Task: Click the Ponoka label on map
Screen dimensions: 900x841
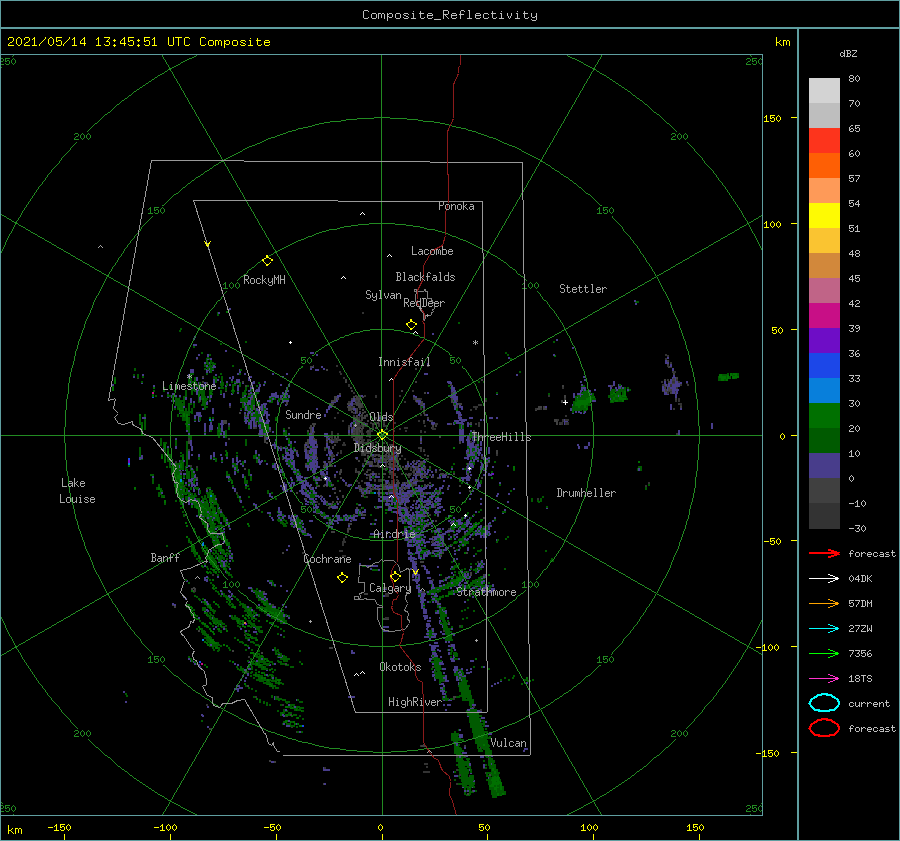Action: pyautogui.click(x=456, y=206)
